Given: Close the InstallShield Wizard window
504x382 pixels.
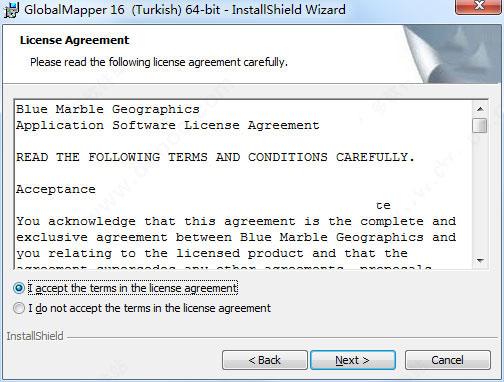Looking at the screenshot, I should (479, 6).
